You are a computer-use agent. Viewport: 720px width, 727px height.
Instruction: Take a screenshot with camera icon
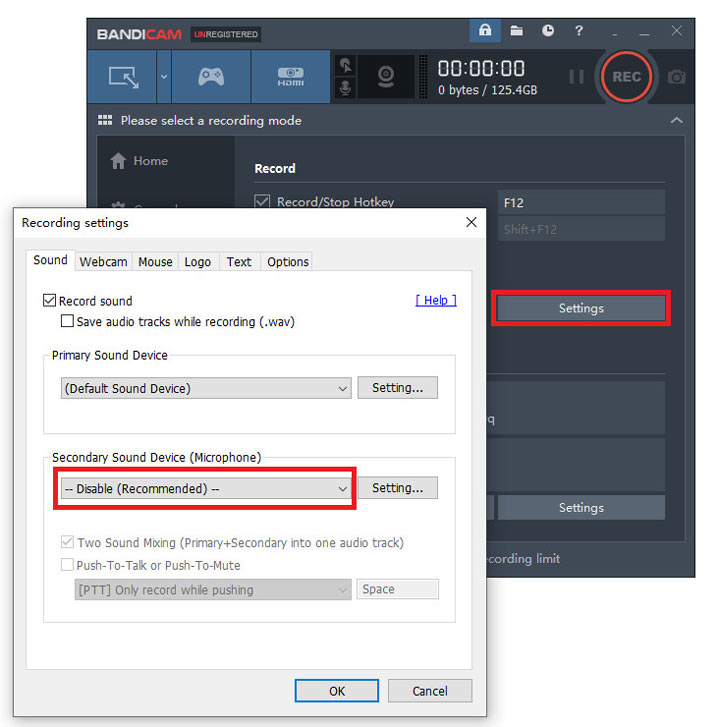coord(677,77)
